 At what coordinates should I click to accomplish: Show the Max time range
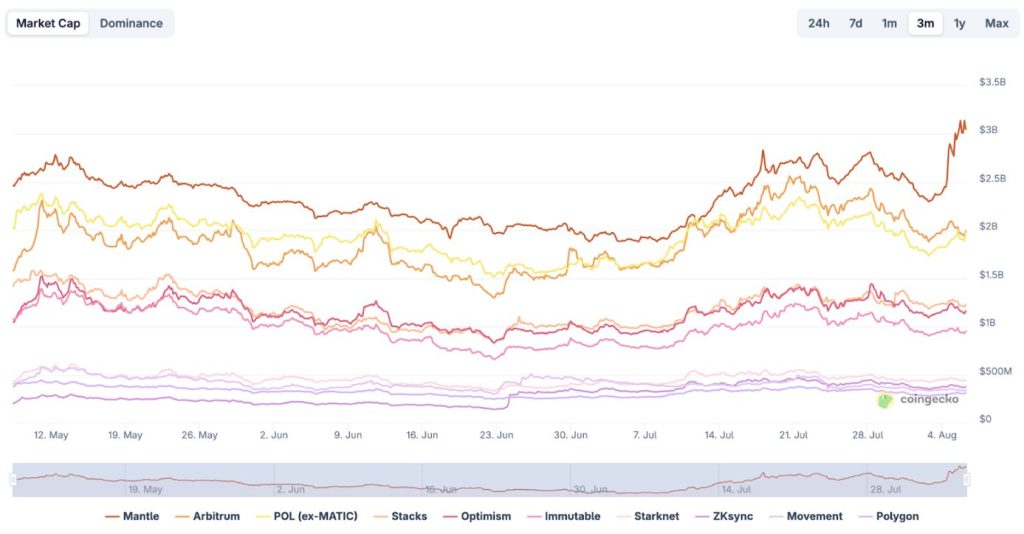pos(996,23)
